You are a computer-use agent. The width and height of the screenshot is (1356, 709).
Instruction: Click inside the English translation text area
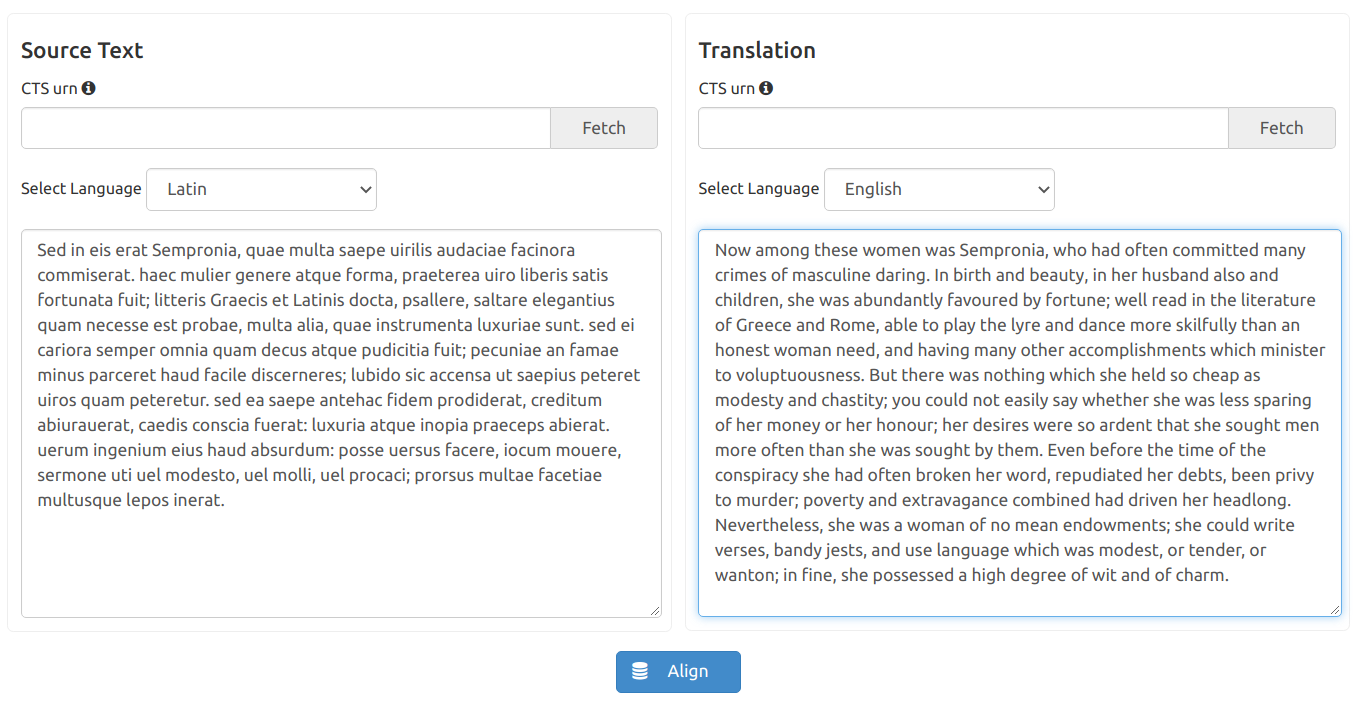1018,595
